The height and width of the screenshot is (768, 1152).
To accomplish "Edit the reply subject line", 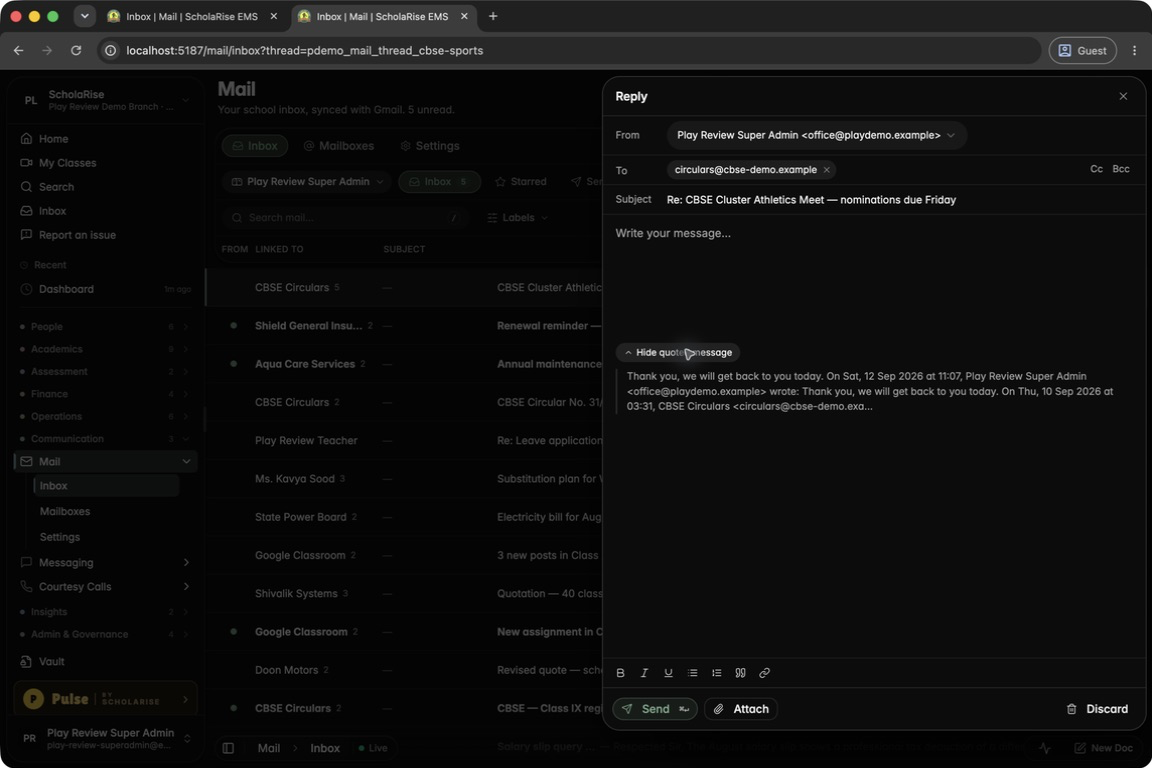I will (x=899, y=200).
